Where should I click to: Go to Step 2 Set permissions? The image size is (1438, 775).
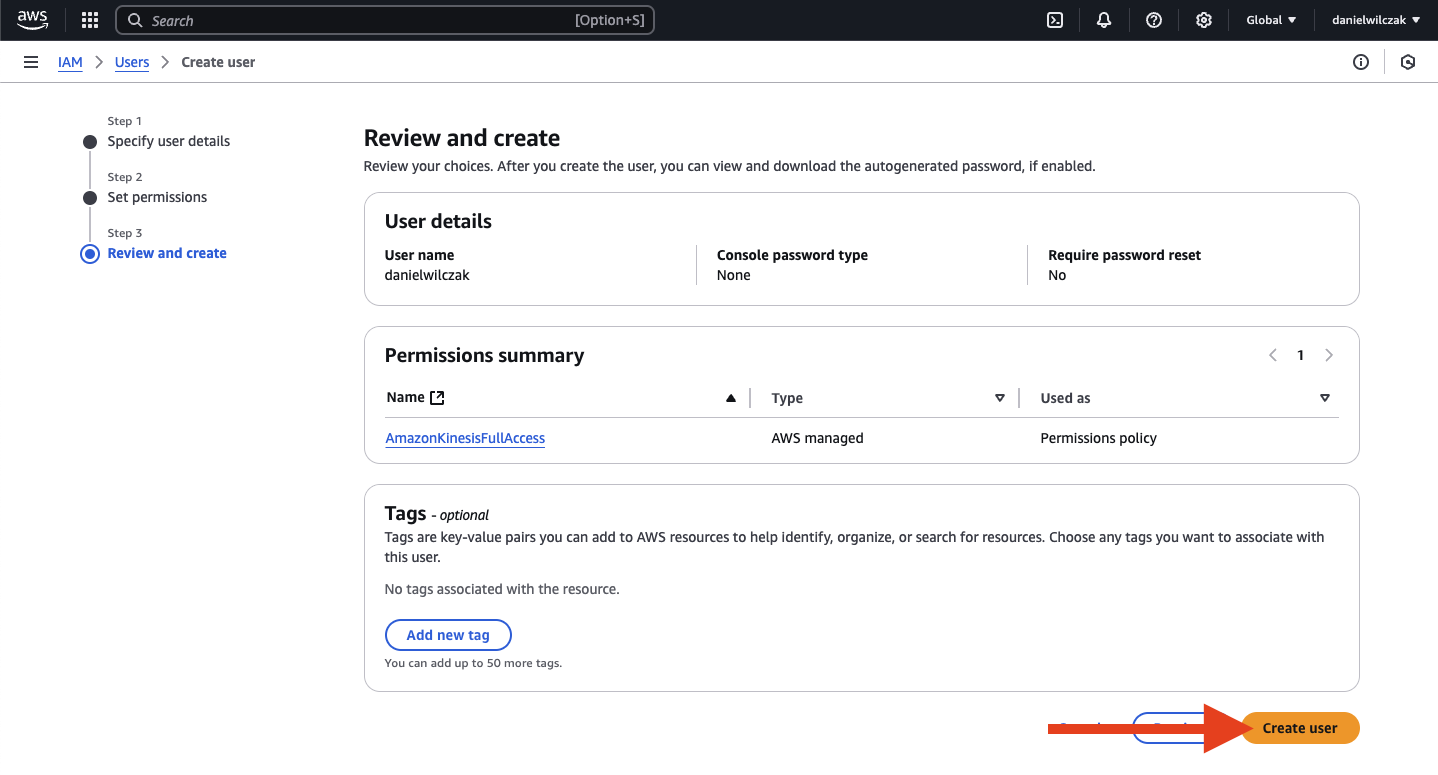157,197
